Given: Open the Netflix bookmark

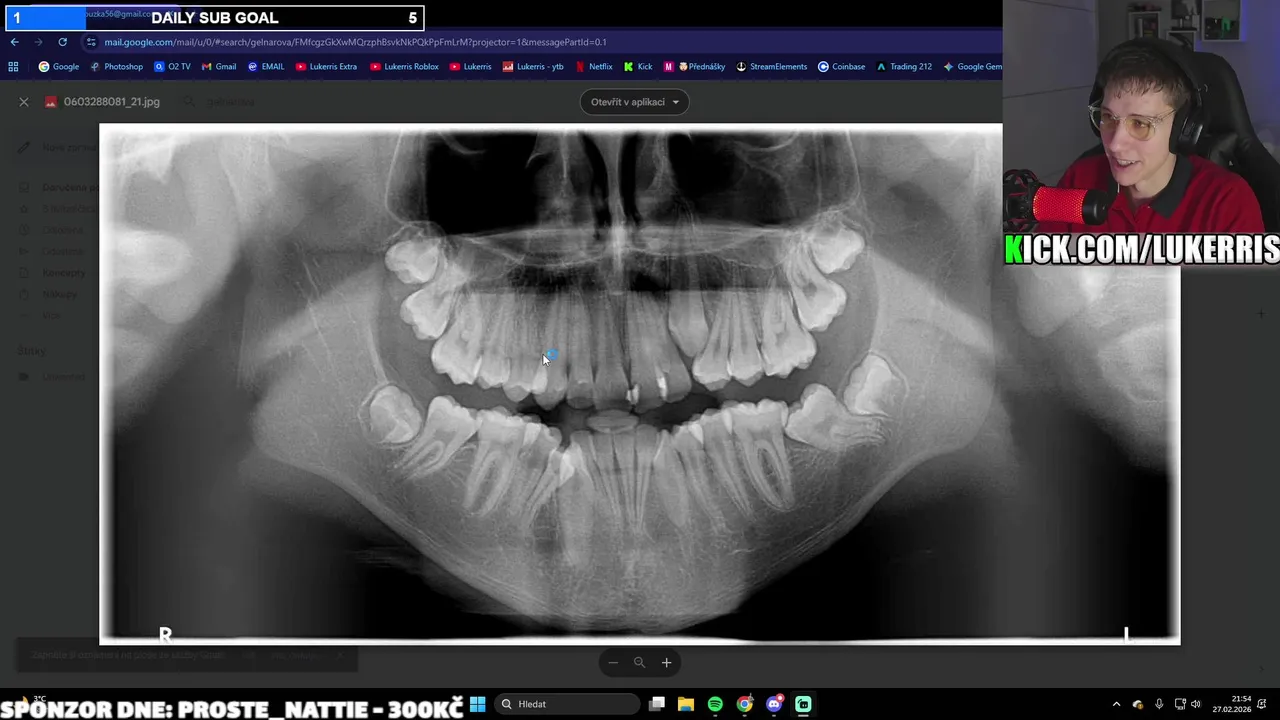Looking at the screenshot, I should 594,67.
